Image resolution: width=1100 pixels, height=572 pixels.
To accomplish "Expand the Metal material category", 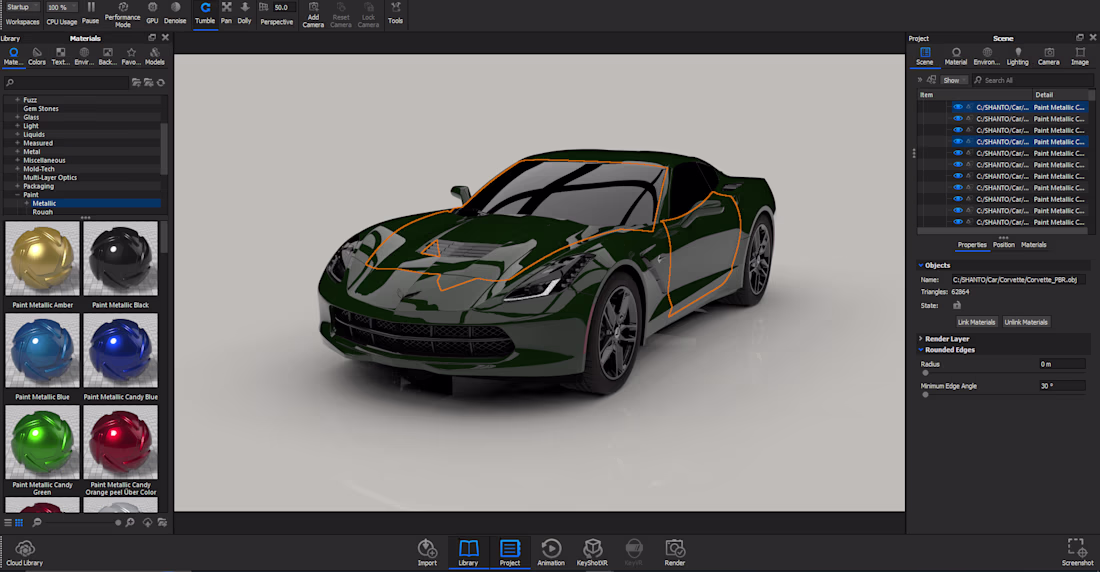I will click(x=17, y=152).
